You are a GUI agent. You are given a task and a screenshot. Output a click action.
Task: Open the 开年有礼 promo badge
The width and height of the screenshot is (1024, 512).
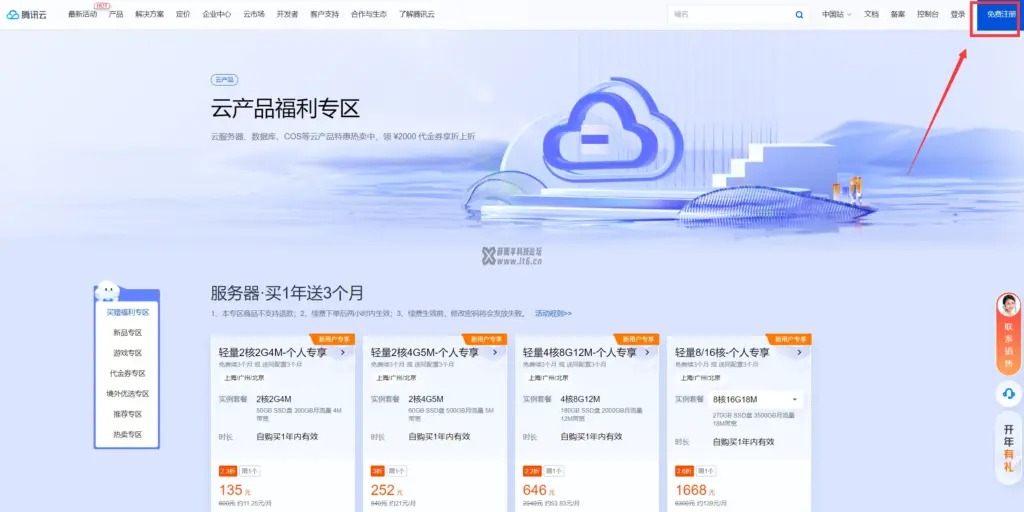(1008, 448)
